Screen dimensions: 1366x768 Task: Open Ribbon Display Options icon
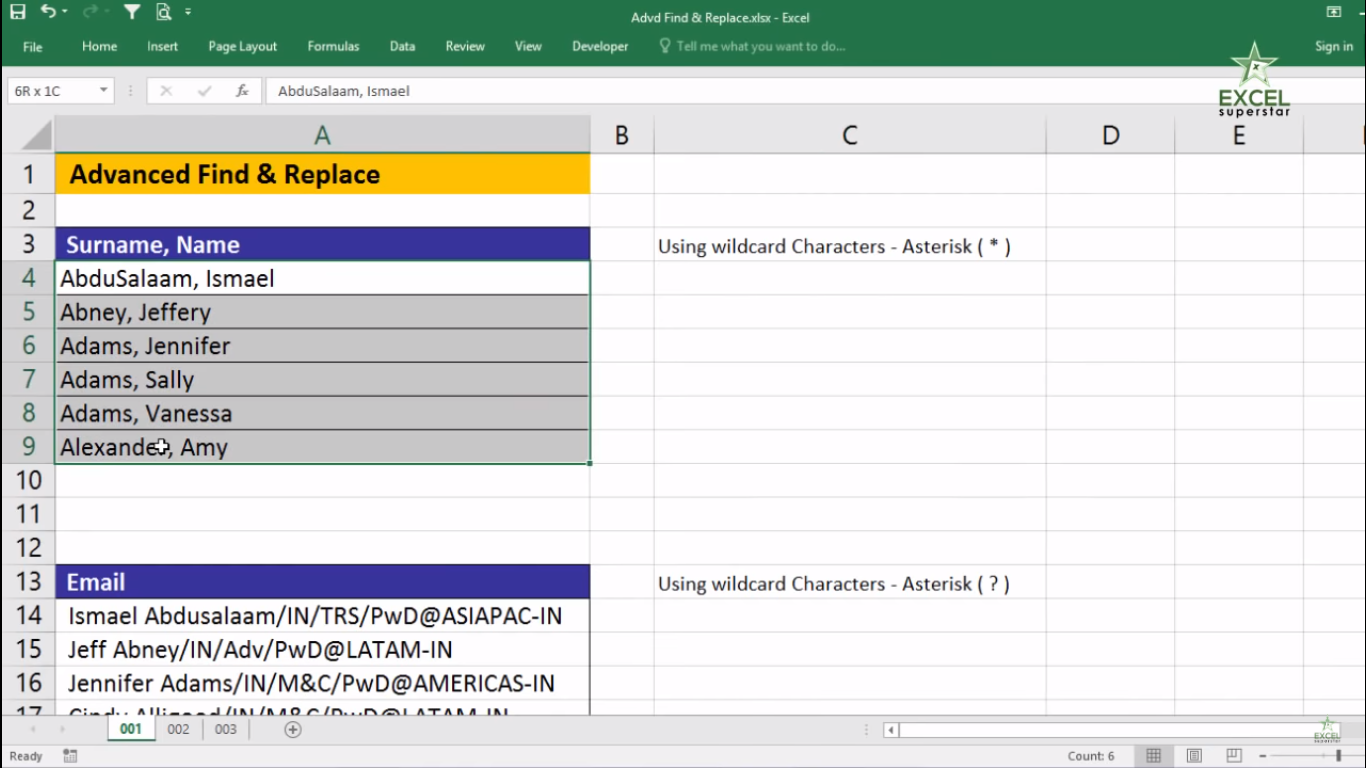point(1333,12)
